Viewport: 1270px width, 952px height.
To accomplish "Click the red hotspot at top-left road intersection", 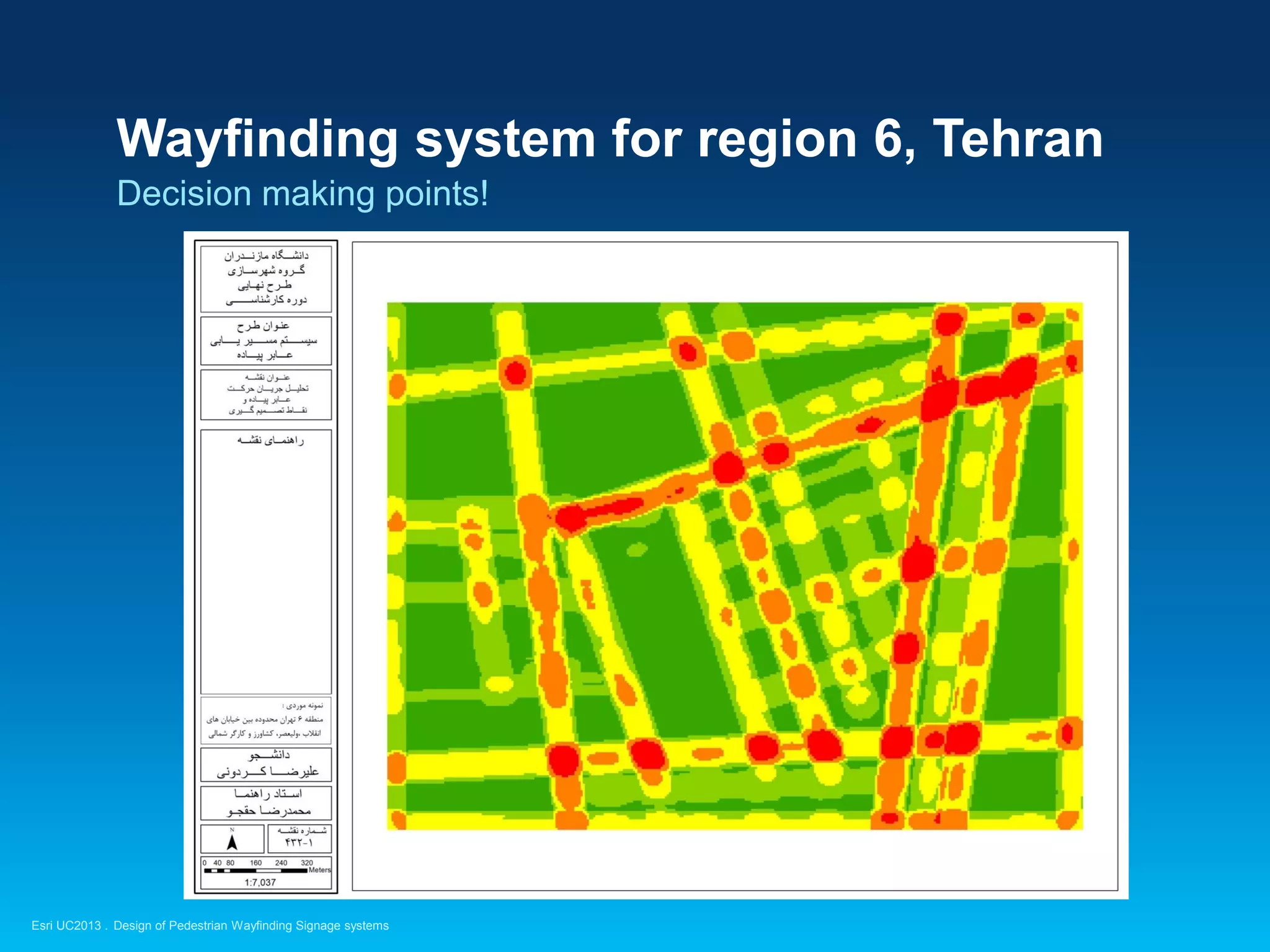I will click(515, 373).
